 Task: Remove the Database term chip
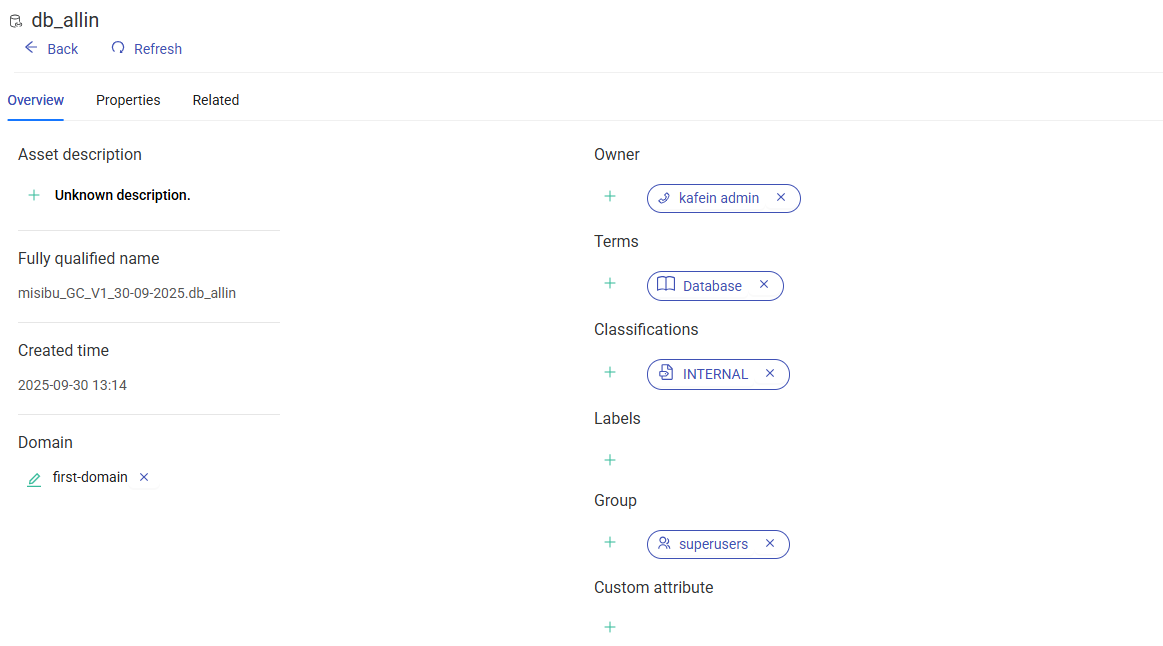pyautogui.click(x=764, y=285)
